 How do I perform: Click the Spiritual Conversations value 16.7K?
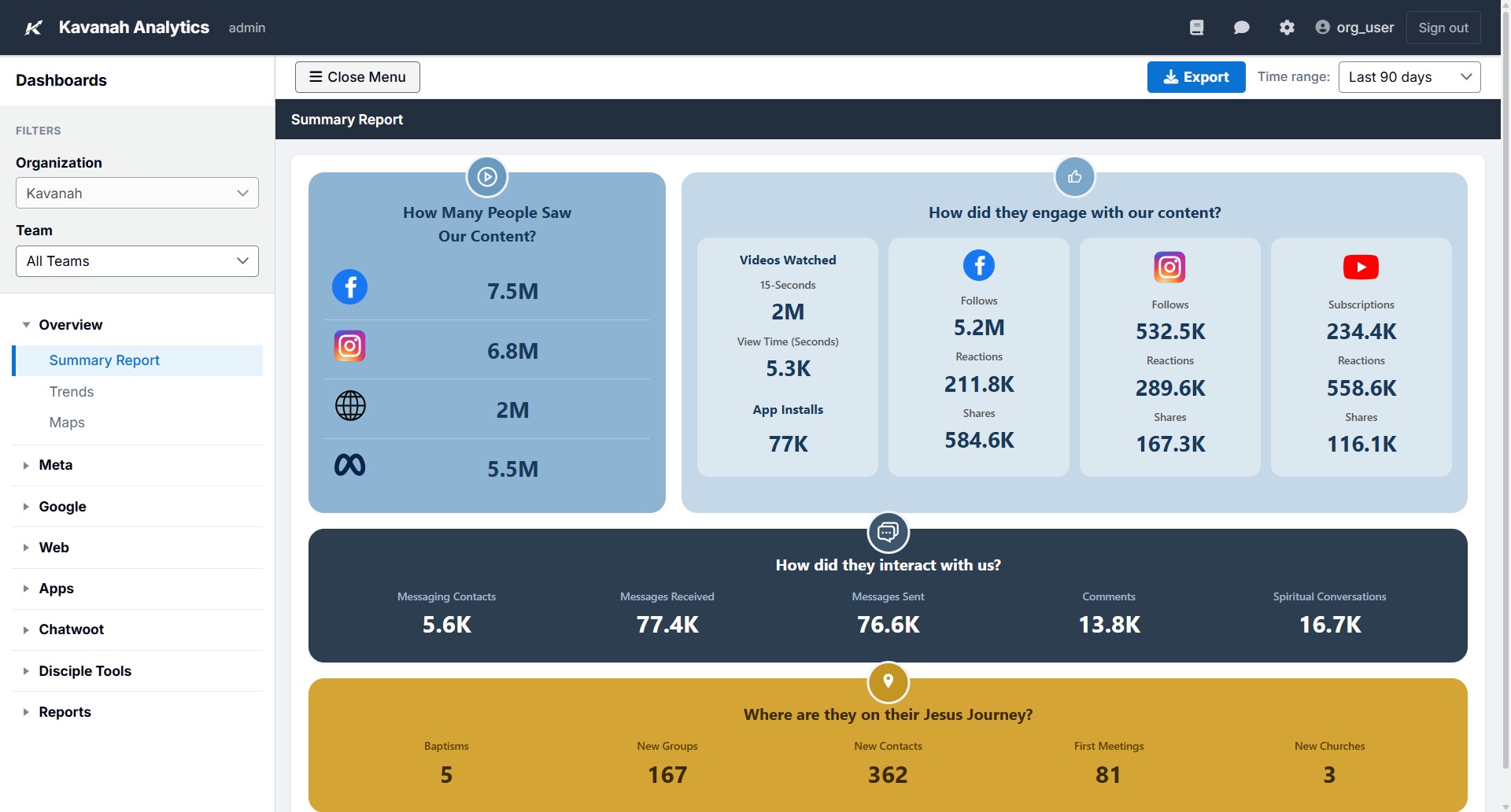[x=1330, y=625]
